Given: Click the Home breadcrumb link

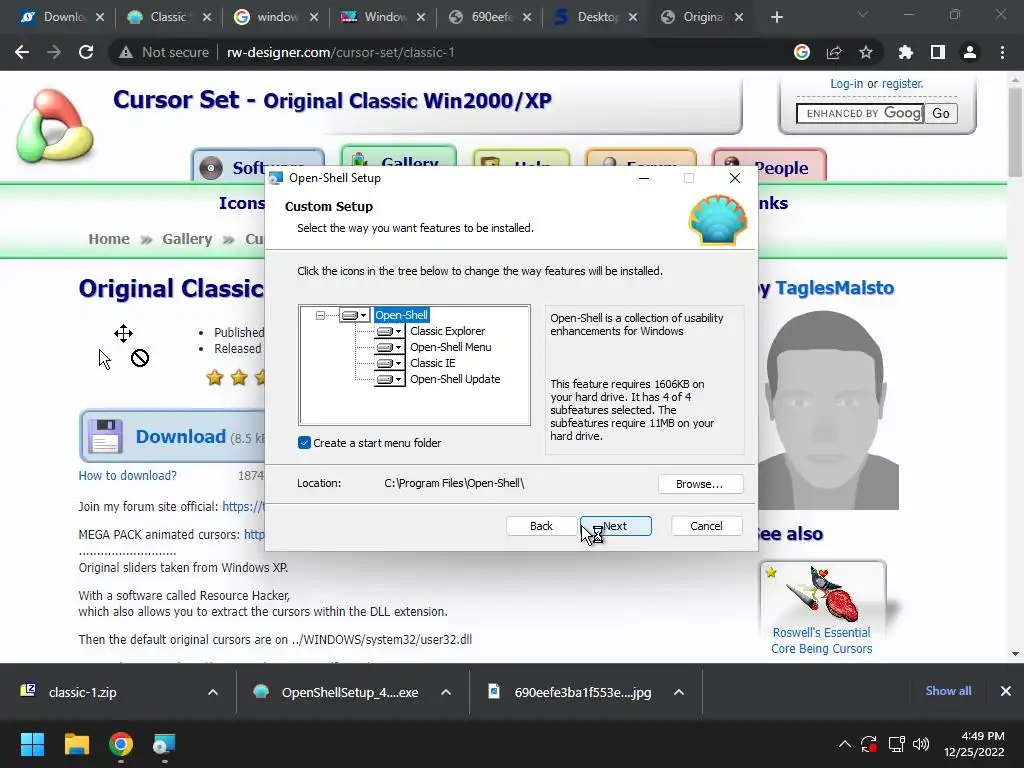Looking at the screenshot, I should tap(109, 239).
